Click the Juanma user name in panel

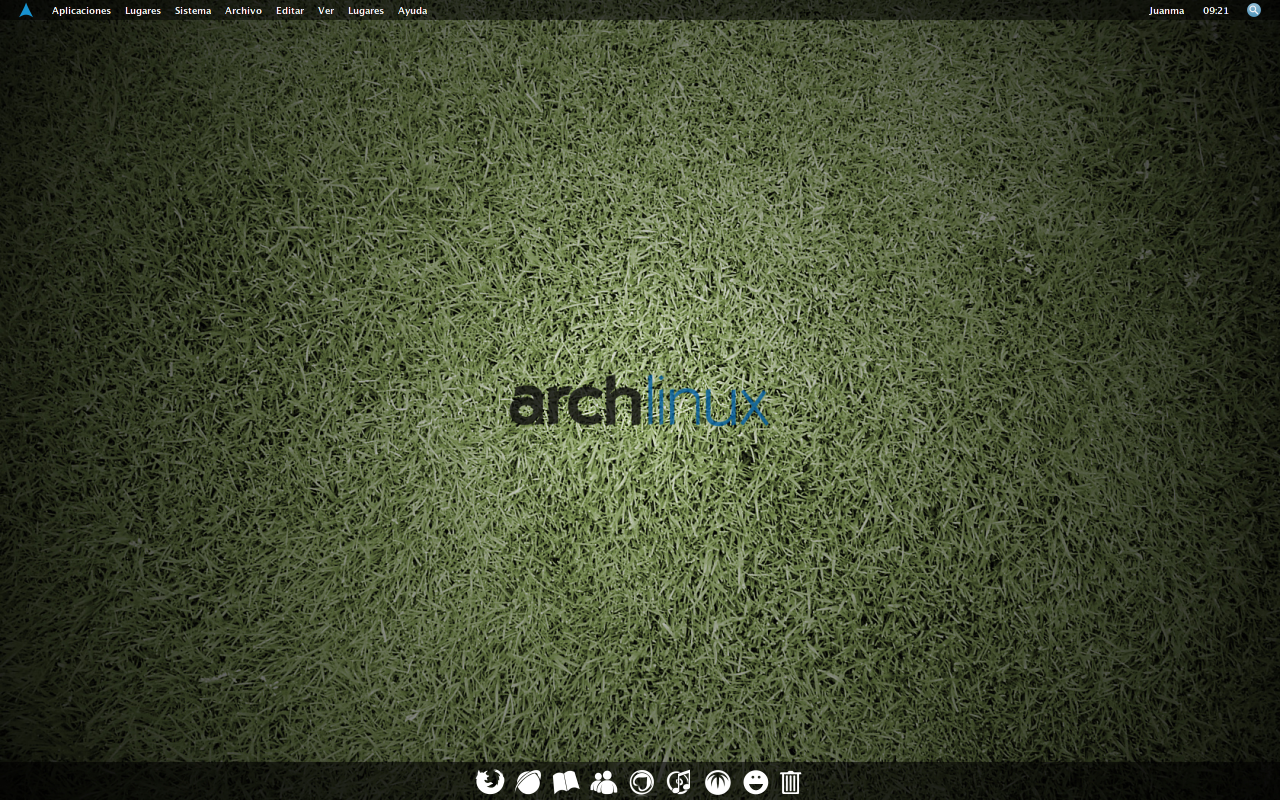coord(1166,11)
